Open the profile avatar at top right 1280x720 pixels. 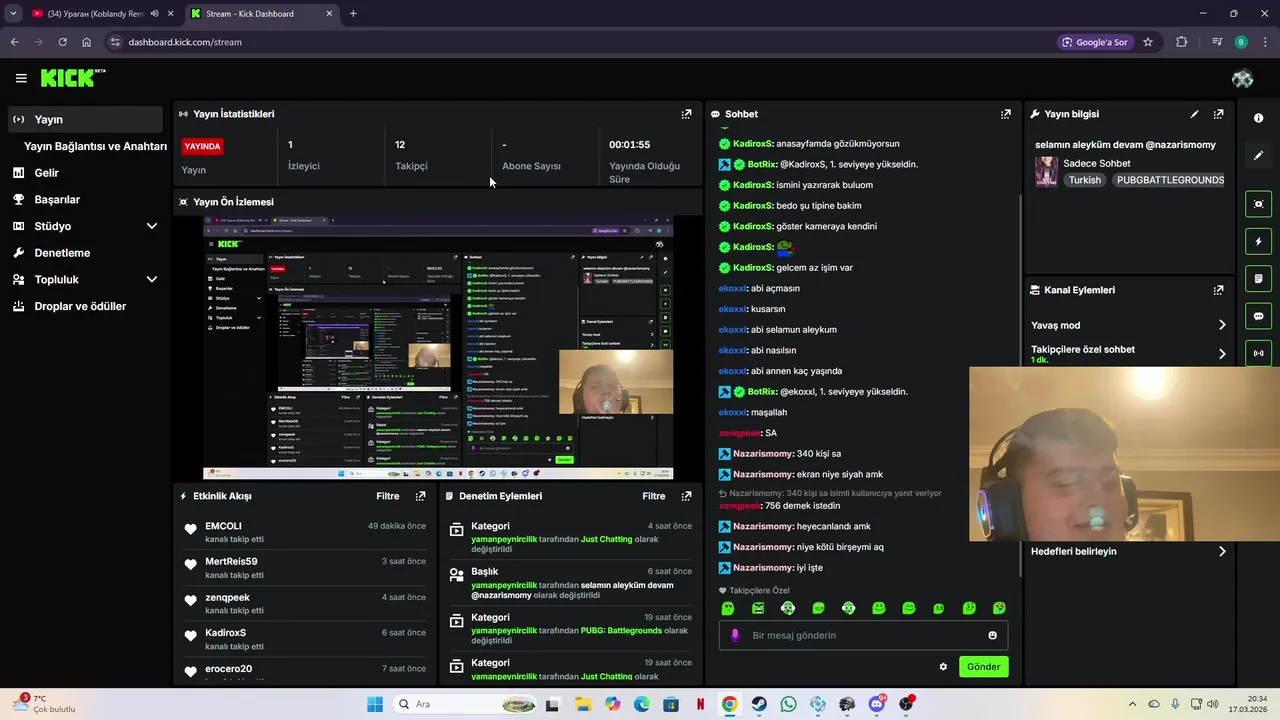1242,78
